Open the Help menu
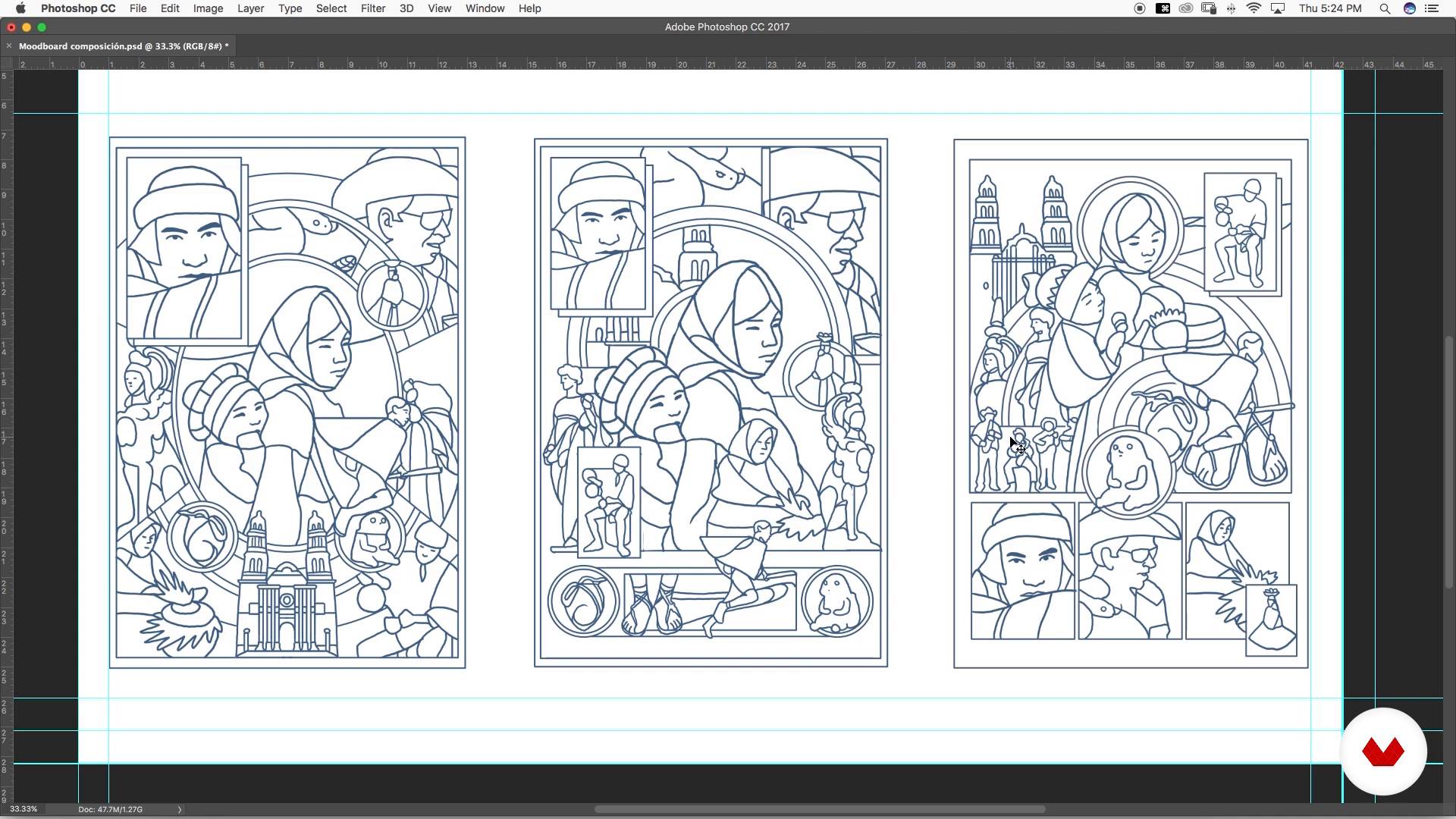Viewport: 1456px width, 819px height. [529, 8]
